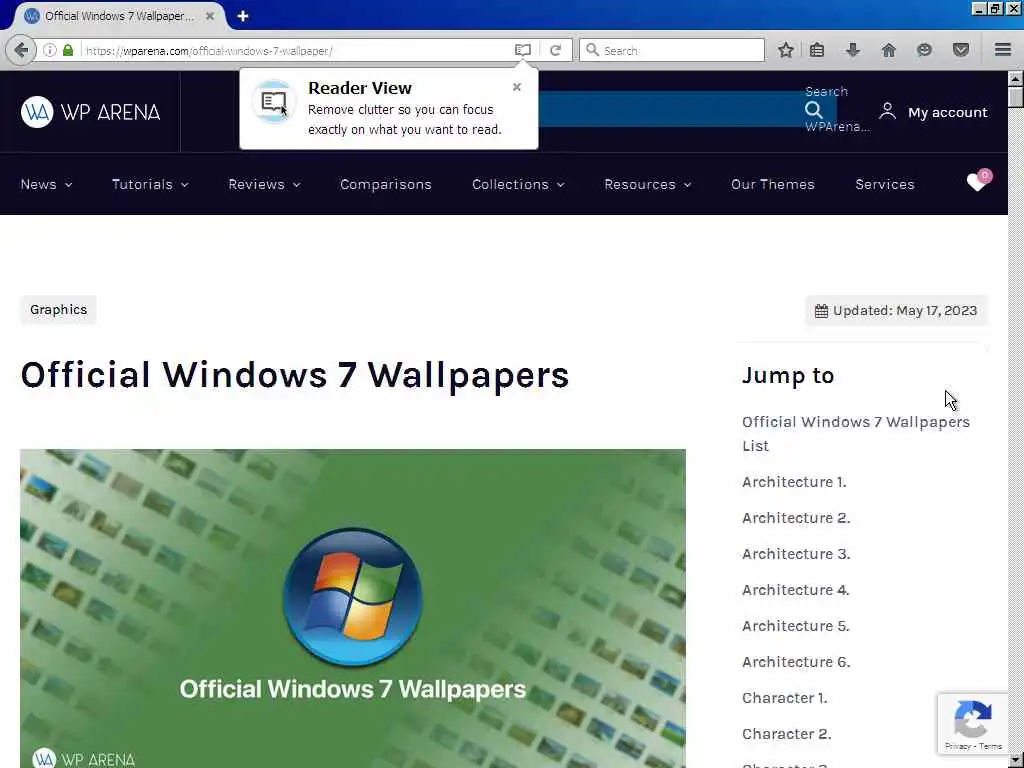Open the wishlist heart icon

979,180
